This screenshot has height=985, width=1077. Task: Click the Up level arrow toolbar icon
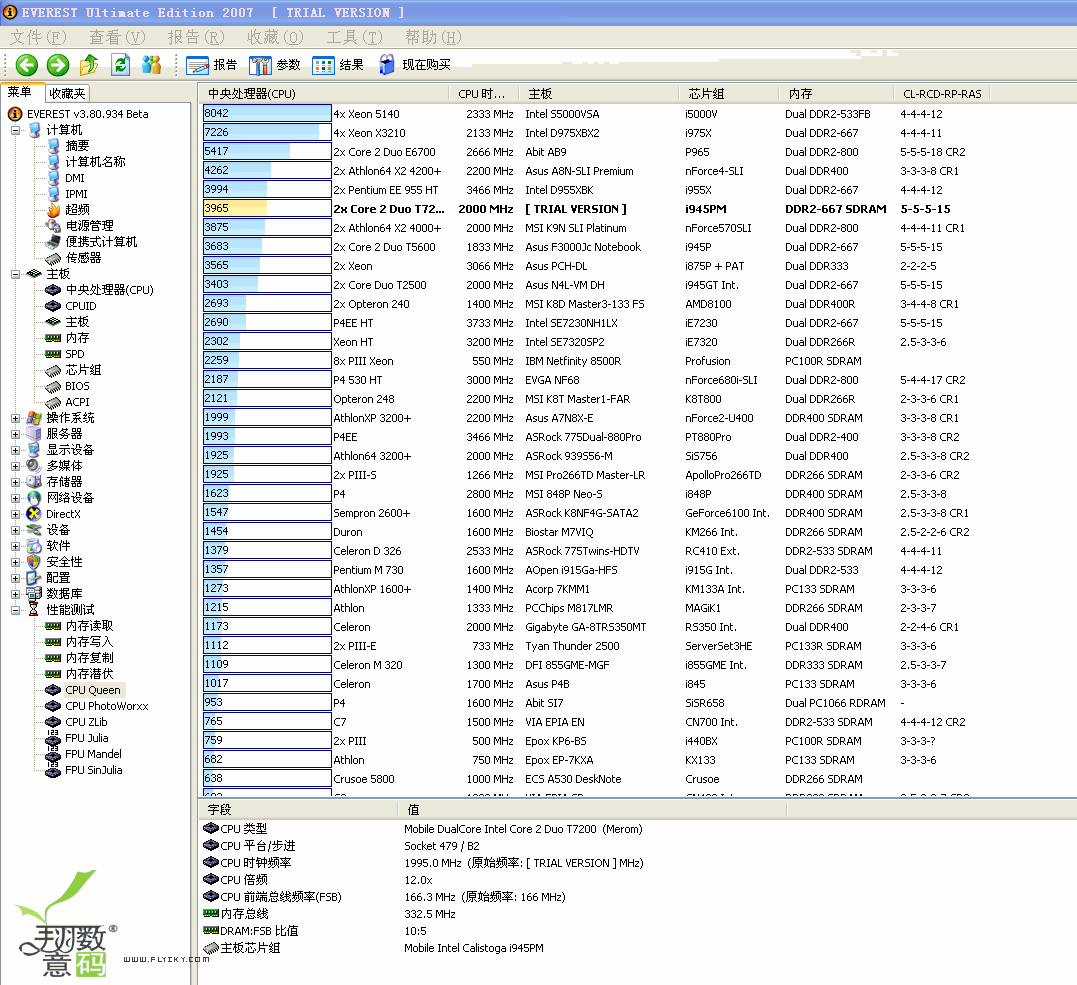(x=89, y=65)
